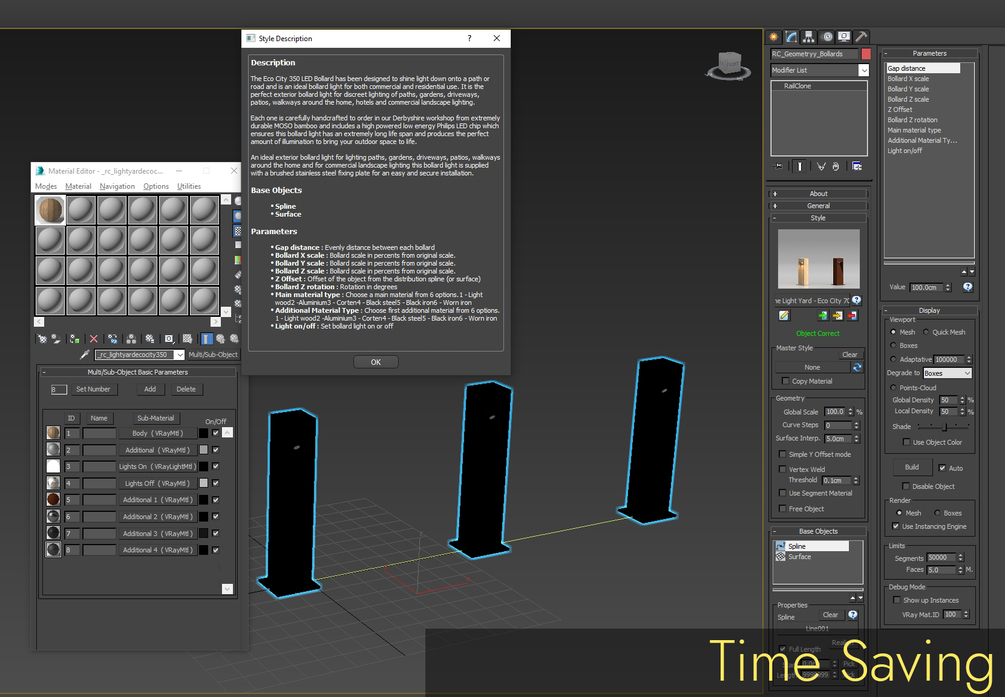Select Points-Cloud viewport radio button
Viewport: 1005px width, 697px height.
click(x=893, y=387)
